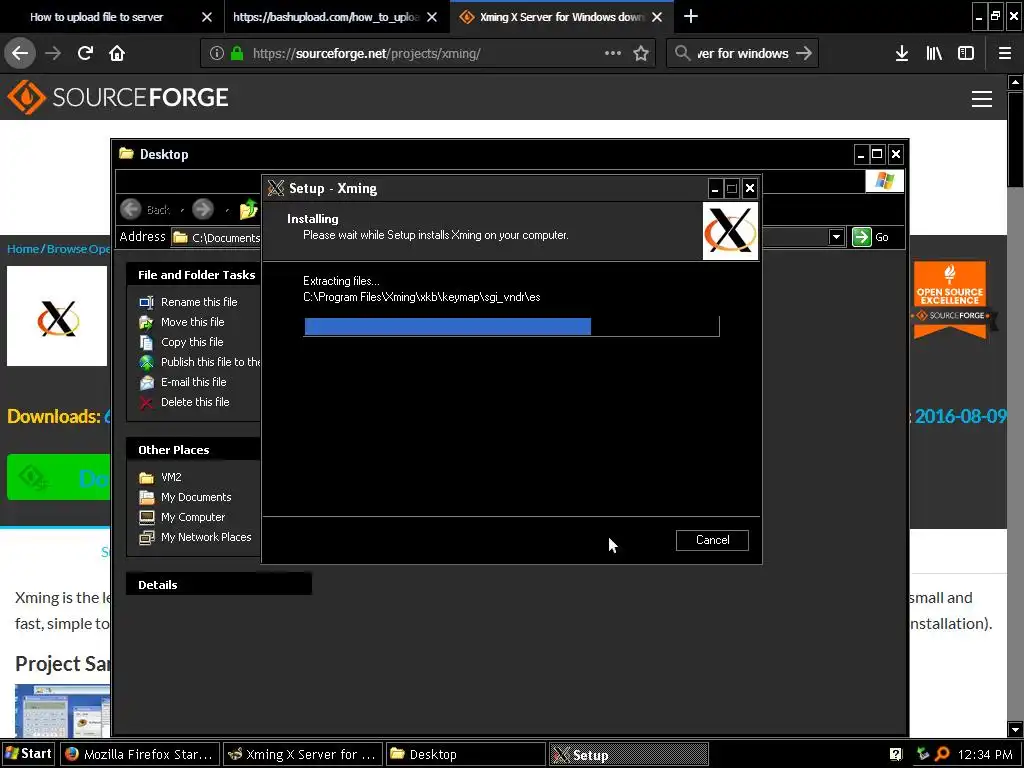Click the magnifier icon in system tray
This screenshot has width=1024, height=768.
pos(942,754)
